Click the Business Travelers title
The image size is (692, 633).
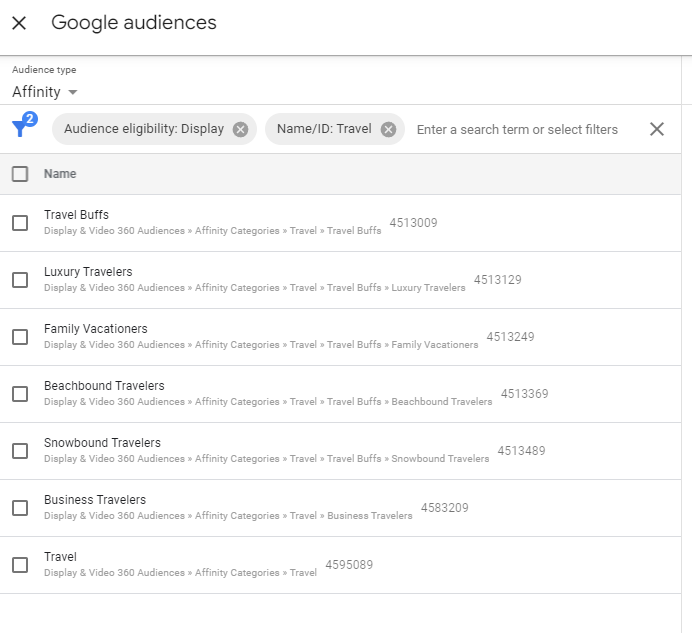click(95, 499)
